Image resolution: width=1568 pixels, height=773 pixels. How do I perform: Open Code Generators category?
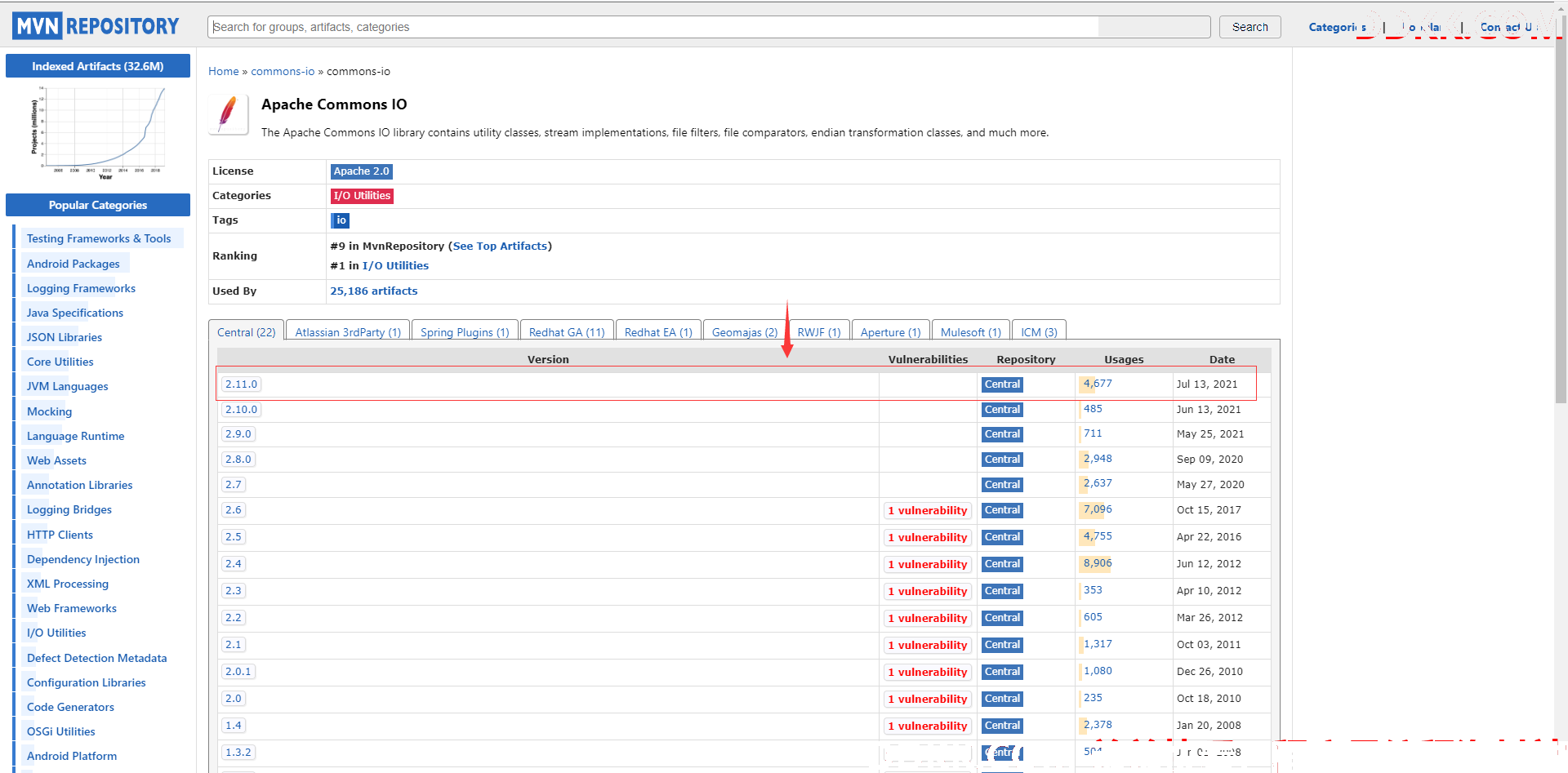(x=70, y=707)
